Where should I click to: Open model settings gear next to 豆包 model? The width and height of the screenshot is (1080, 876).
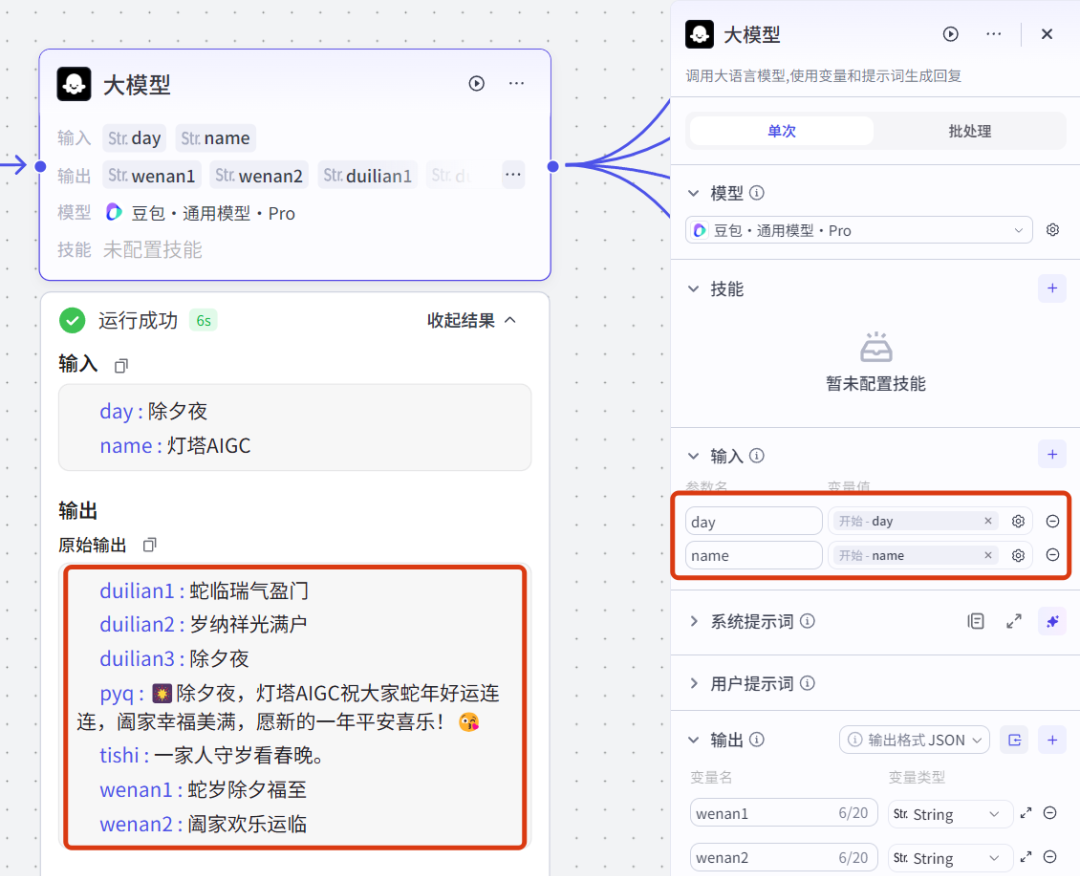coord(1052,230)
